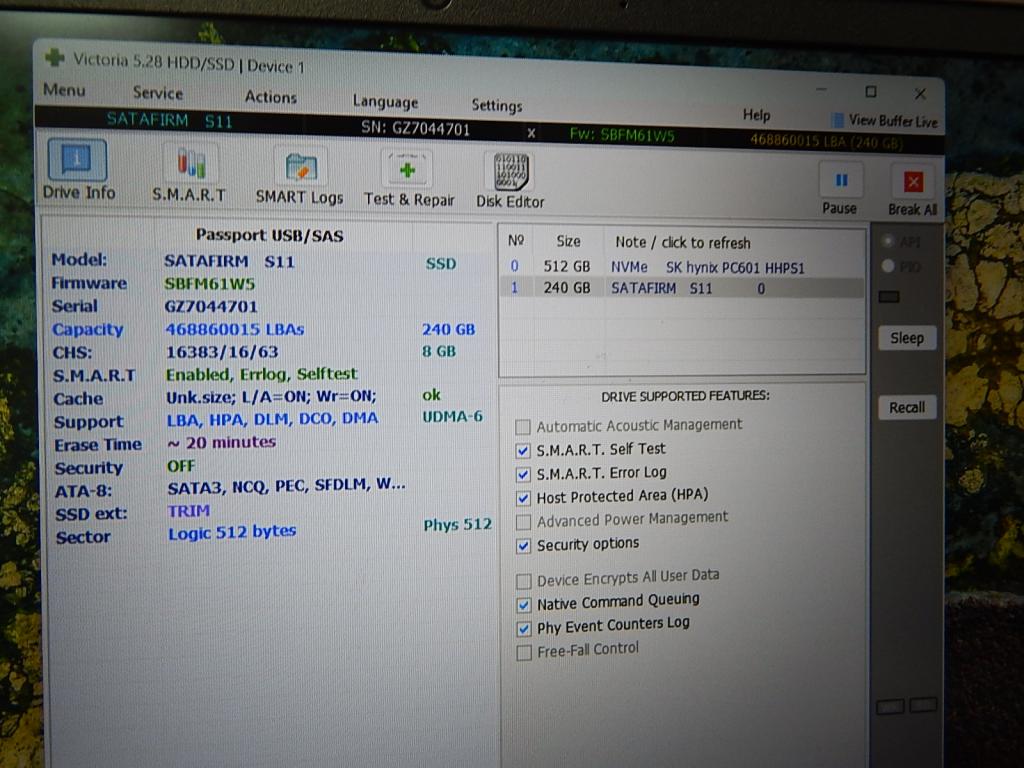Click the Logic 512 bytes sector value
The width and height of the screenshot is (1024, 768).
[232, 533]
